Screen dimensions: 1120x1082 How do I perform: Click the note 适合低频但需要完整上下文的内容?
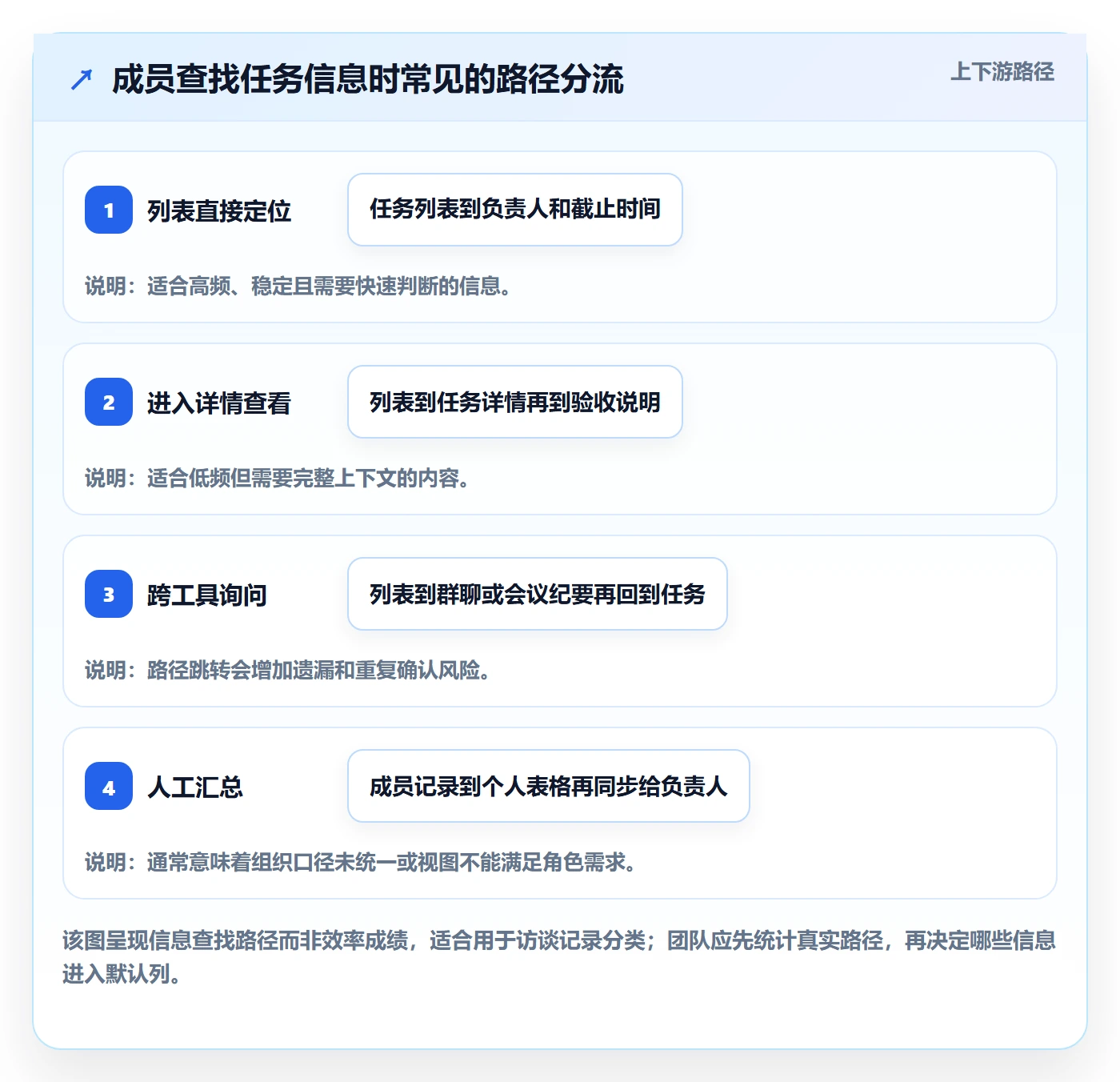[x=278, y=478]
